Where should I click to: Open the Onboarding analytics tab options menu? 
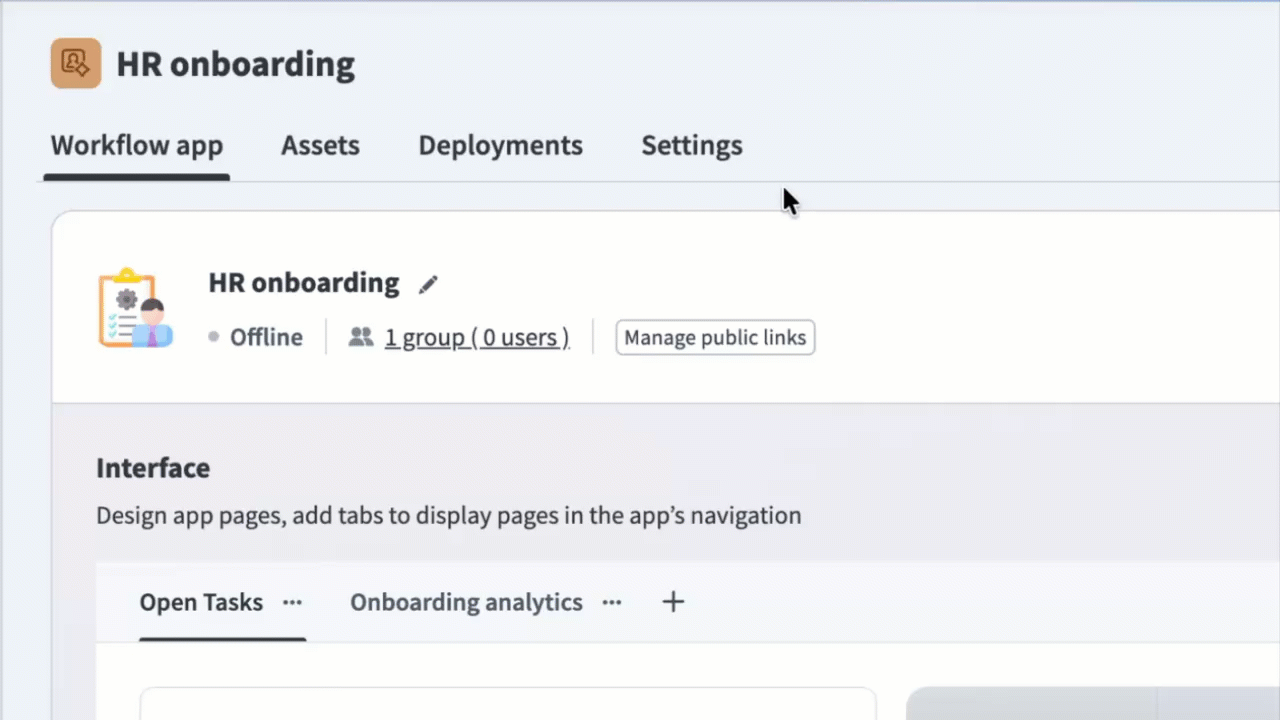point(612,602)
